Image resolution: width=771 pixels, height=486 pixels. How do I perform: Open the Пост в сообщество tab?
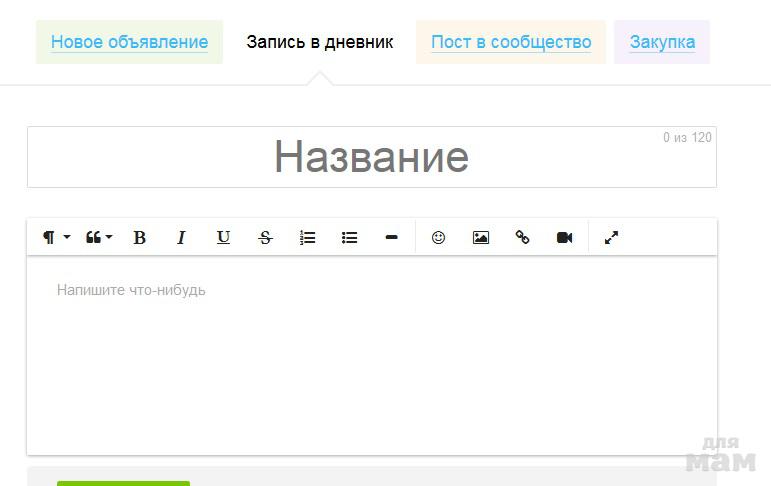pyautogui.click(x=511, y=42)
